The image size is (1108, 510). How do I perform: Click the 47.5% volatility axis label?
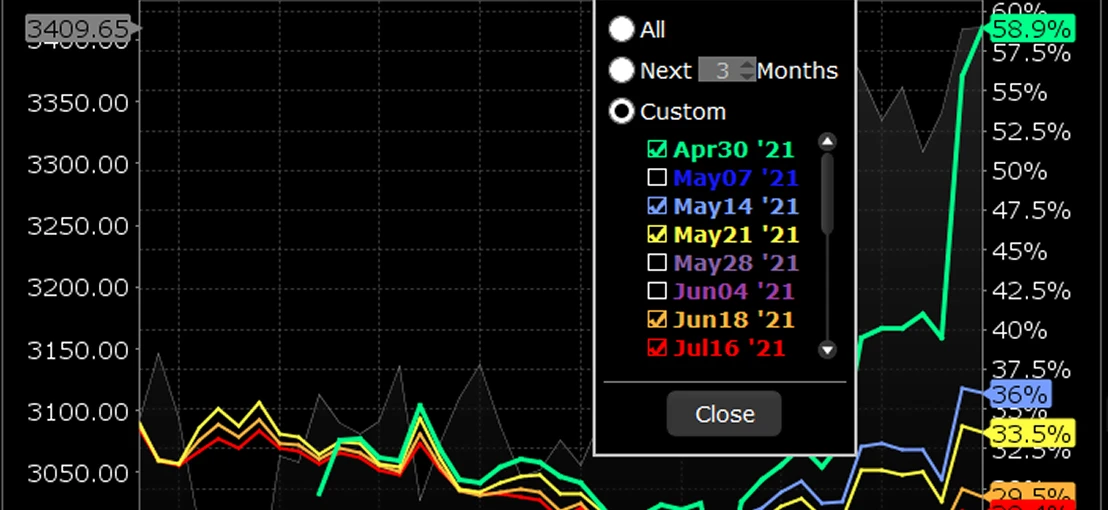[x=1032, y=210]
